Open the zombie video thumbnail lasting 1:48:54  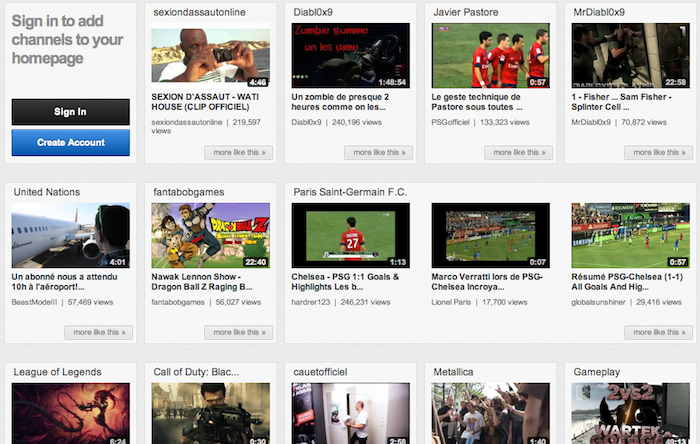[350, 55]
